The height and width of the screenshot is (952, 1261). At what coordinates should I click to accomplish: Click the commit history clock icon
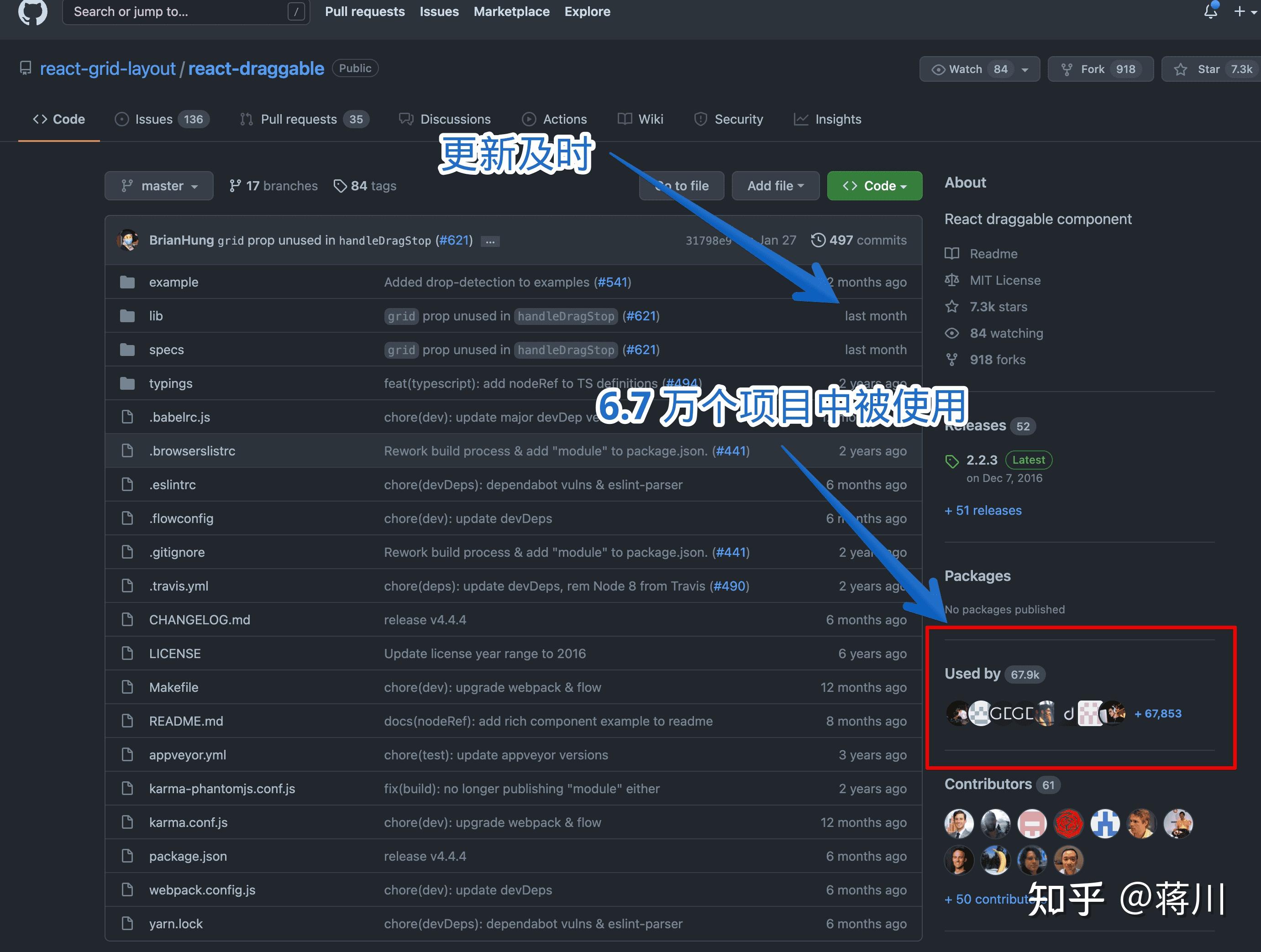point(818,240)
